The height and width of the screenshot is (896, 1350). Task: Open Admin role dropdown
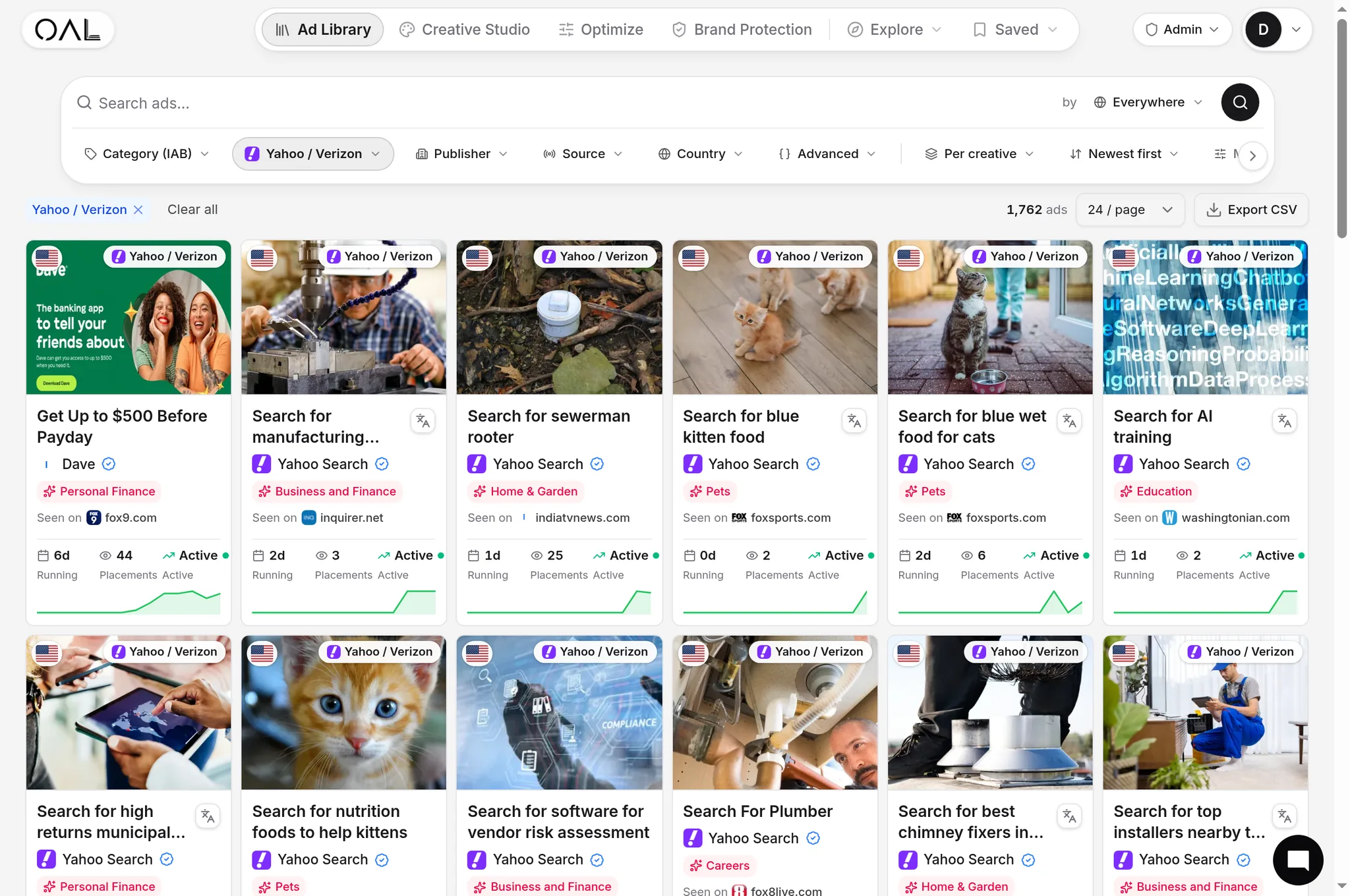pyautogui.click(x=1182, y=30)
